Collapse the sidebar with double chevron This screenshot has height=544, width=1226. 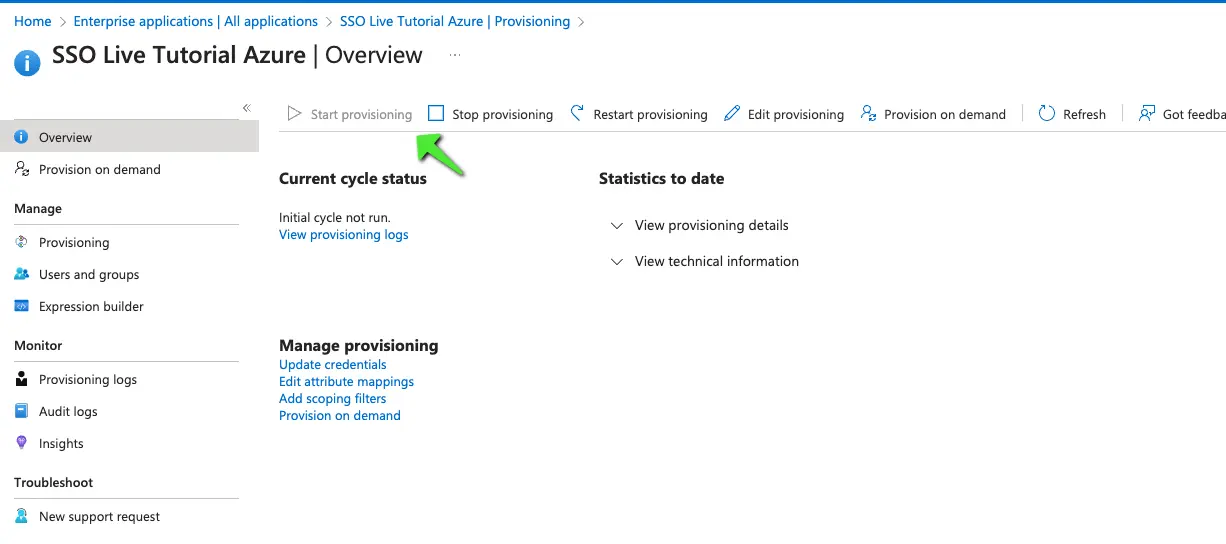point(246,108)
